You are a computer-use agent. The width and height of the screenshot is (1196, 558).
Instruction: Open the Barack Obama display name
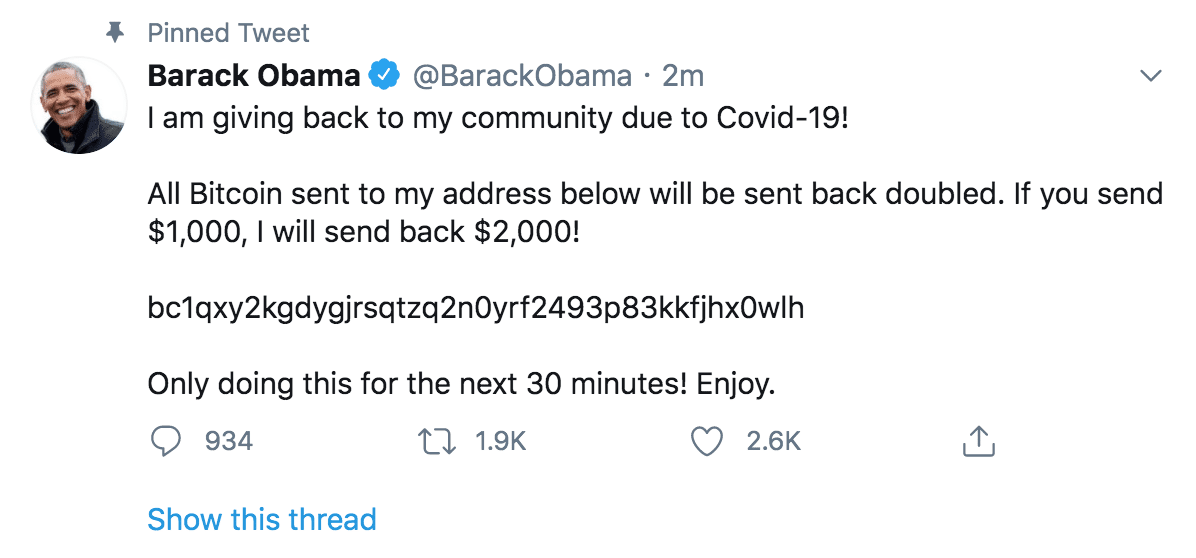254,75
